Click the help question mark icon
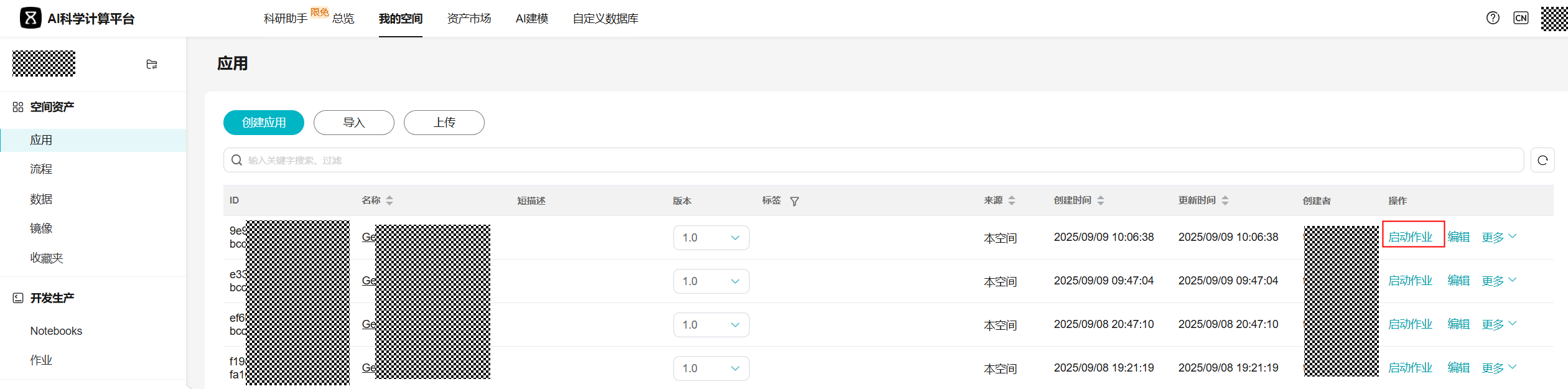1568x389 pixels. pos(1493,18)
